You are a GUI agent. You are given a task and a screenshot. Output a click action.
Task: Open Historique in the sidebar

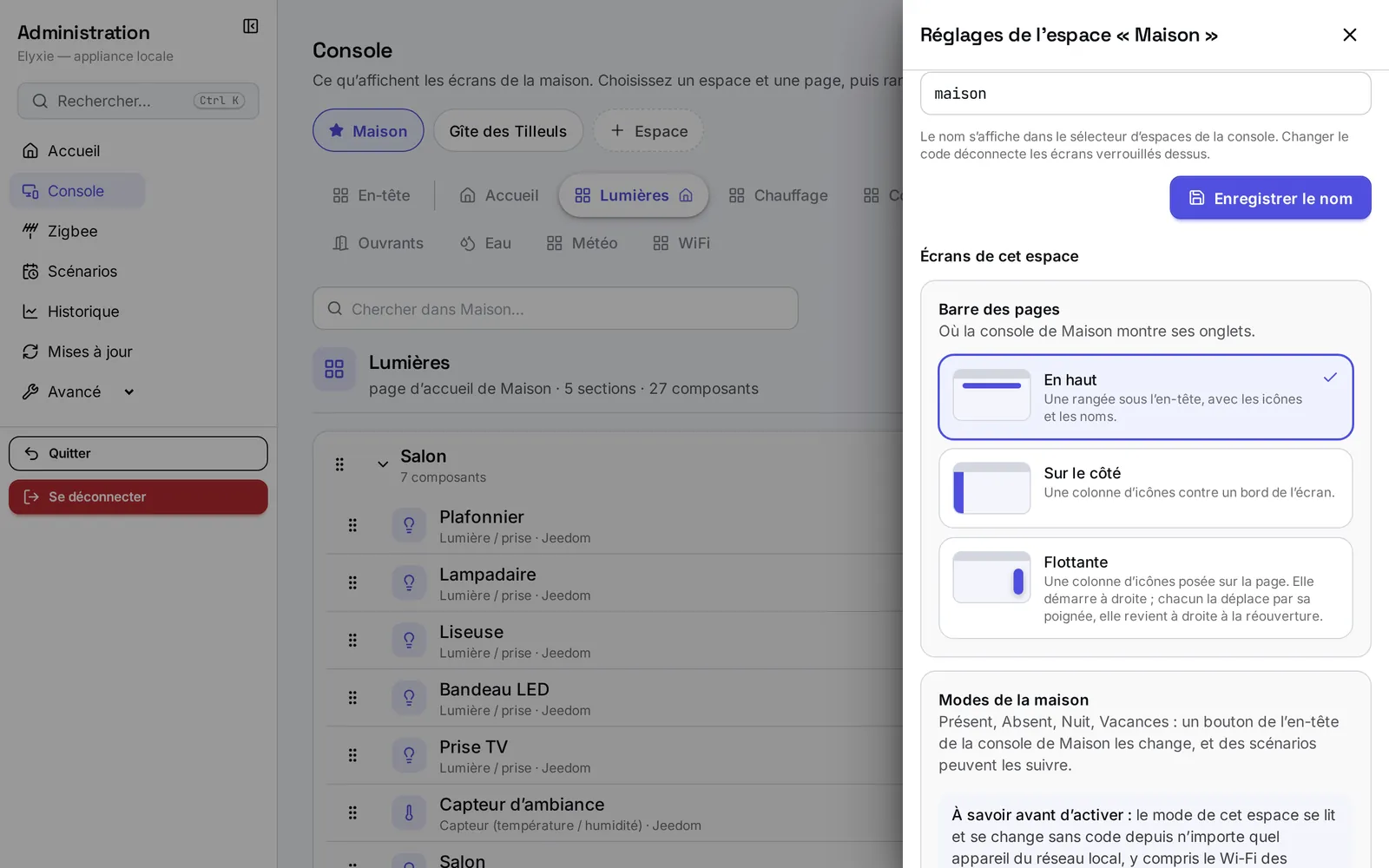pyautogui.click(x=83, y=312)
